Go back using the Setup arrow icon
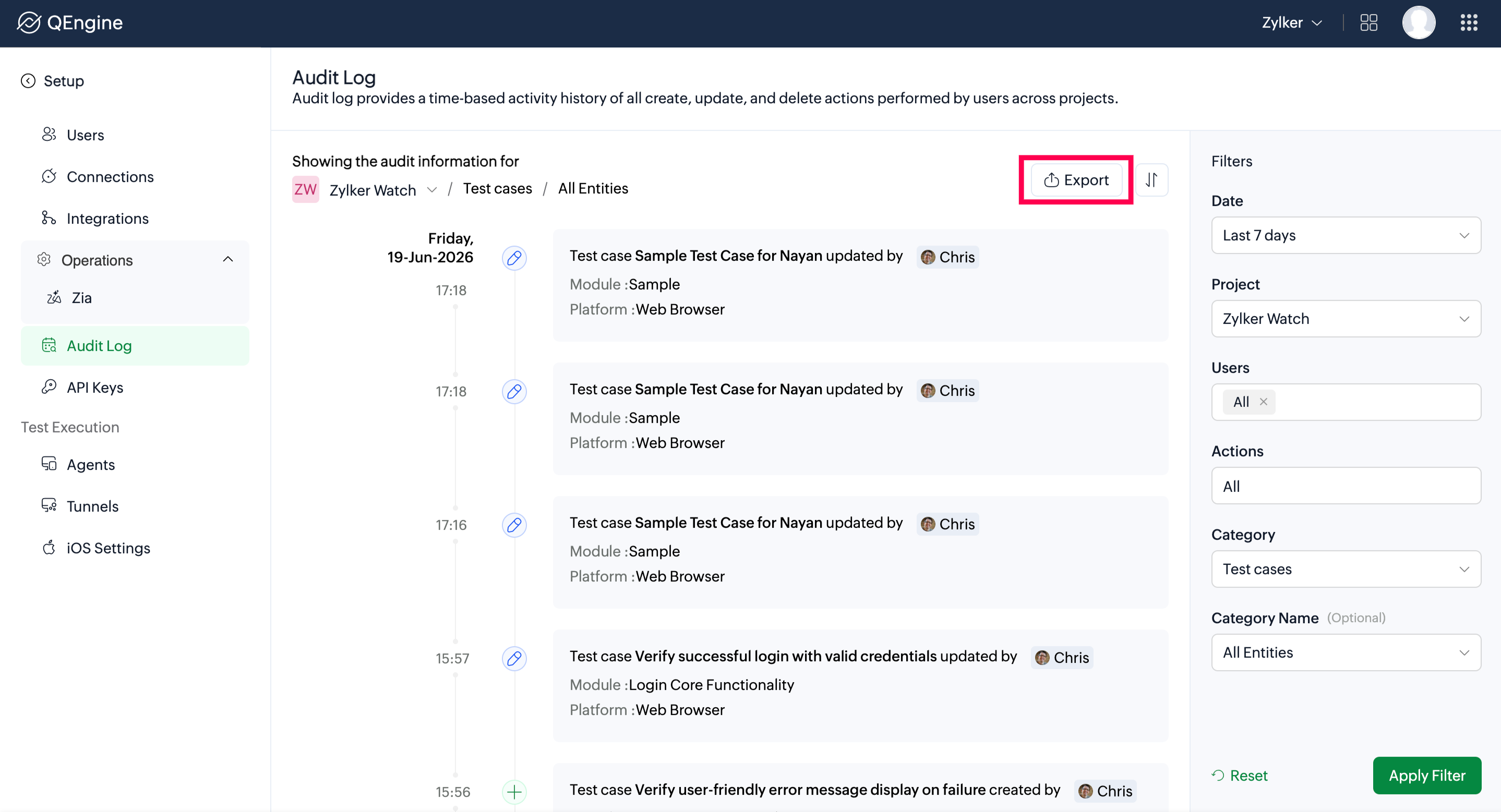1501x812 pixels. click(x=28, y=80)
